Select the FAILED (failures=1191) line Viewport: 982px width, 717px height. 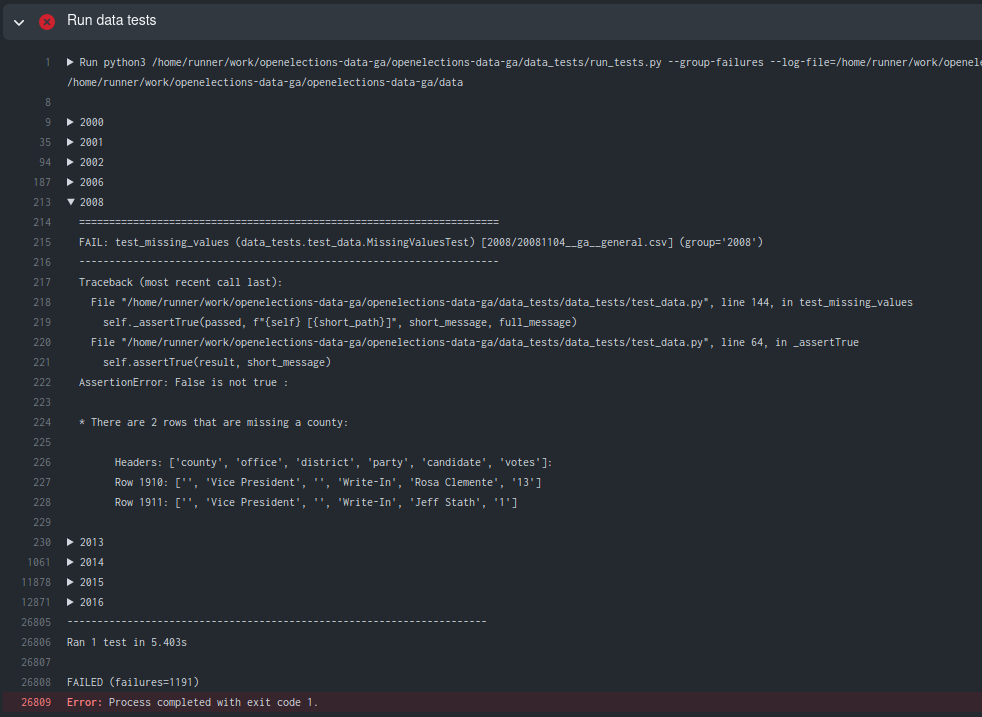point(133,683)
